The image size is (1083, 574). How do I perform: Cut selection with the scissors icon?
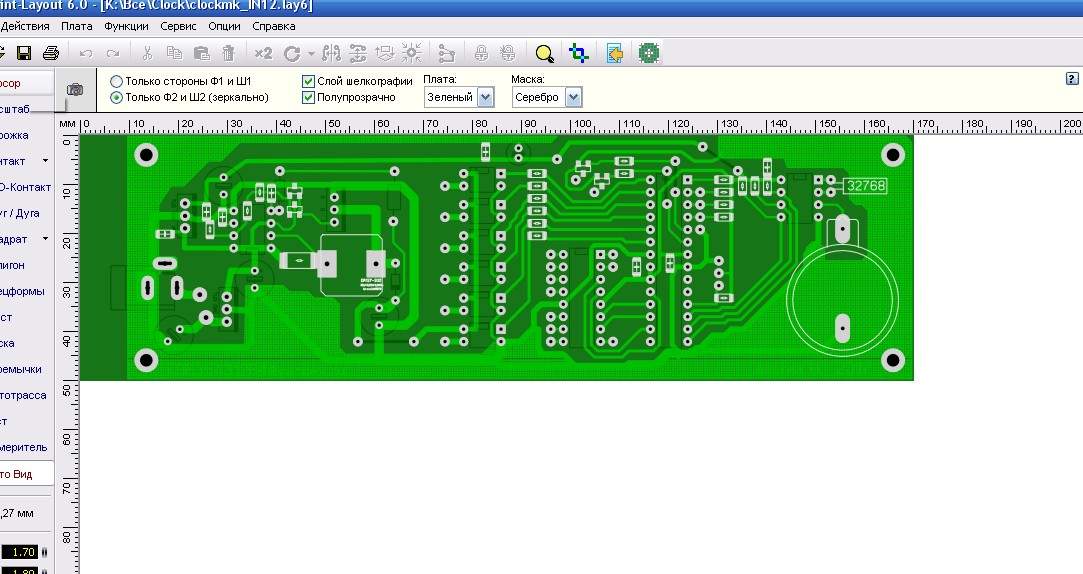click(x=147, y=53)
